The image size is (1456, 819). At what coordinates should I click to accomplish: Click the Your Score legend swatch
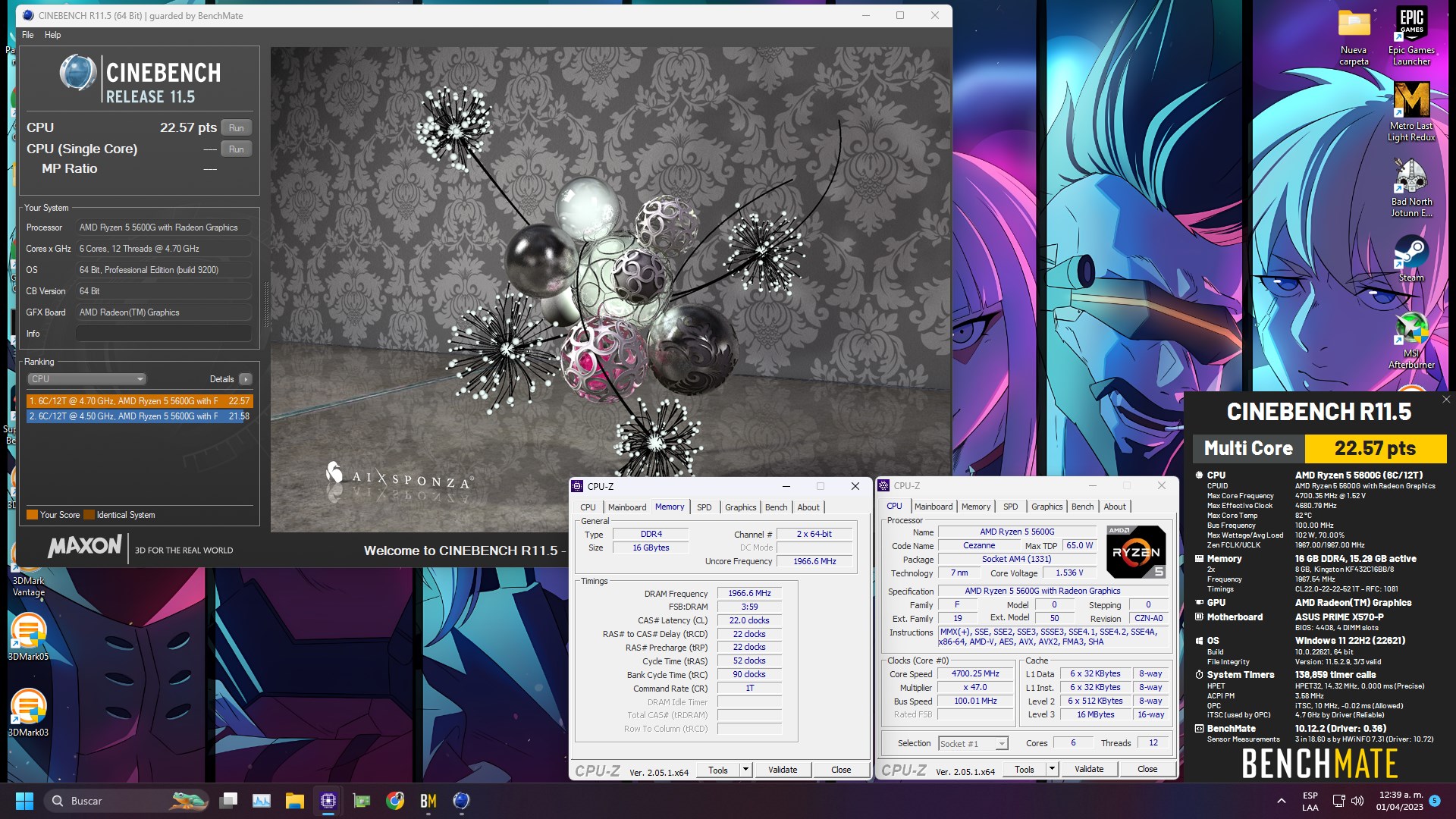(32, 515)
